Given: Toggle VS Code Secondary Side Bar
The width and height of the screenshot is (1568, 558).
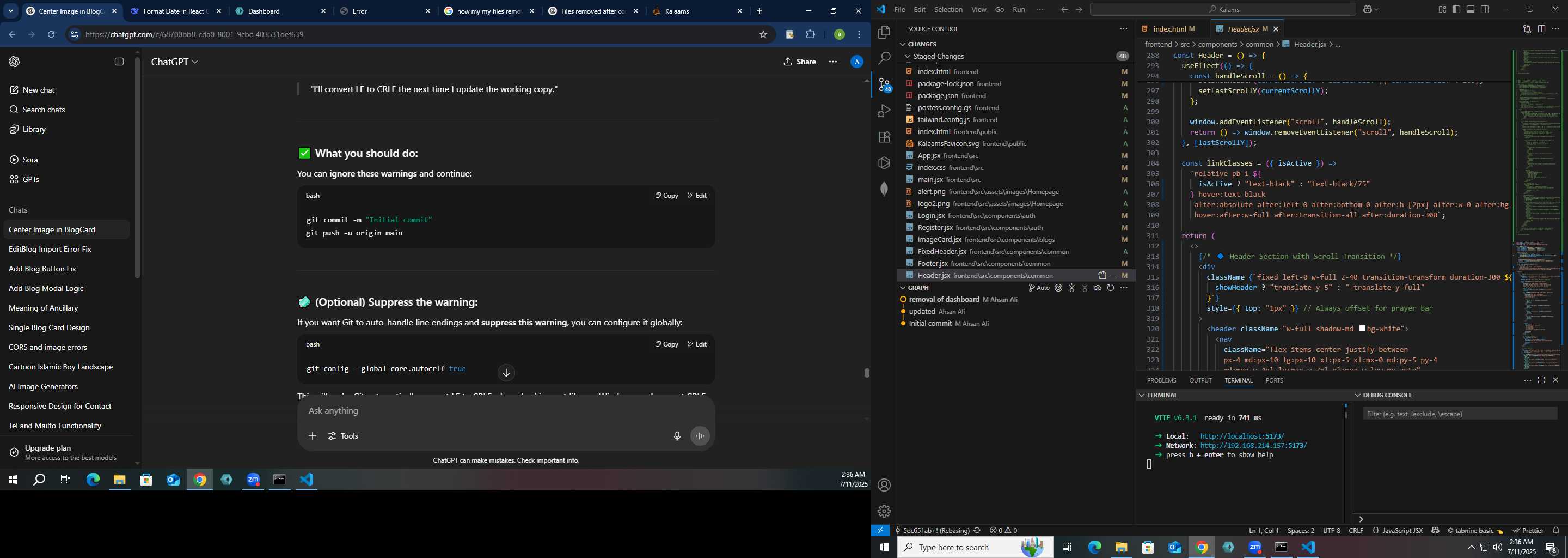Looking at the screenshot, I should [1485, 10].
